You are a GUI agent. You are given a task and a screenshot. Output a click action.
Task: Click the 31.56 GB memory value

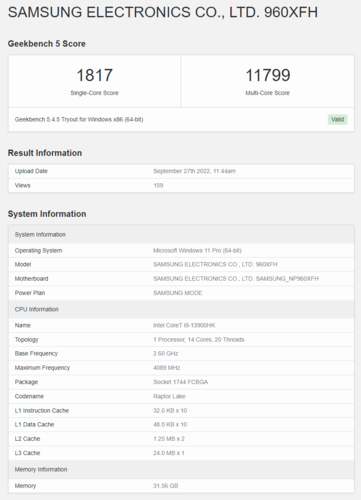click(x=165, y=486)
